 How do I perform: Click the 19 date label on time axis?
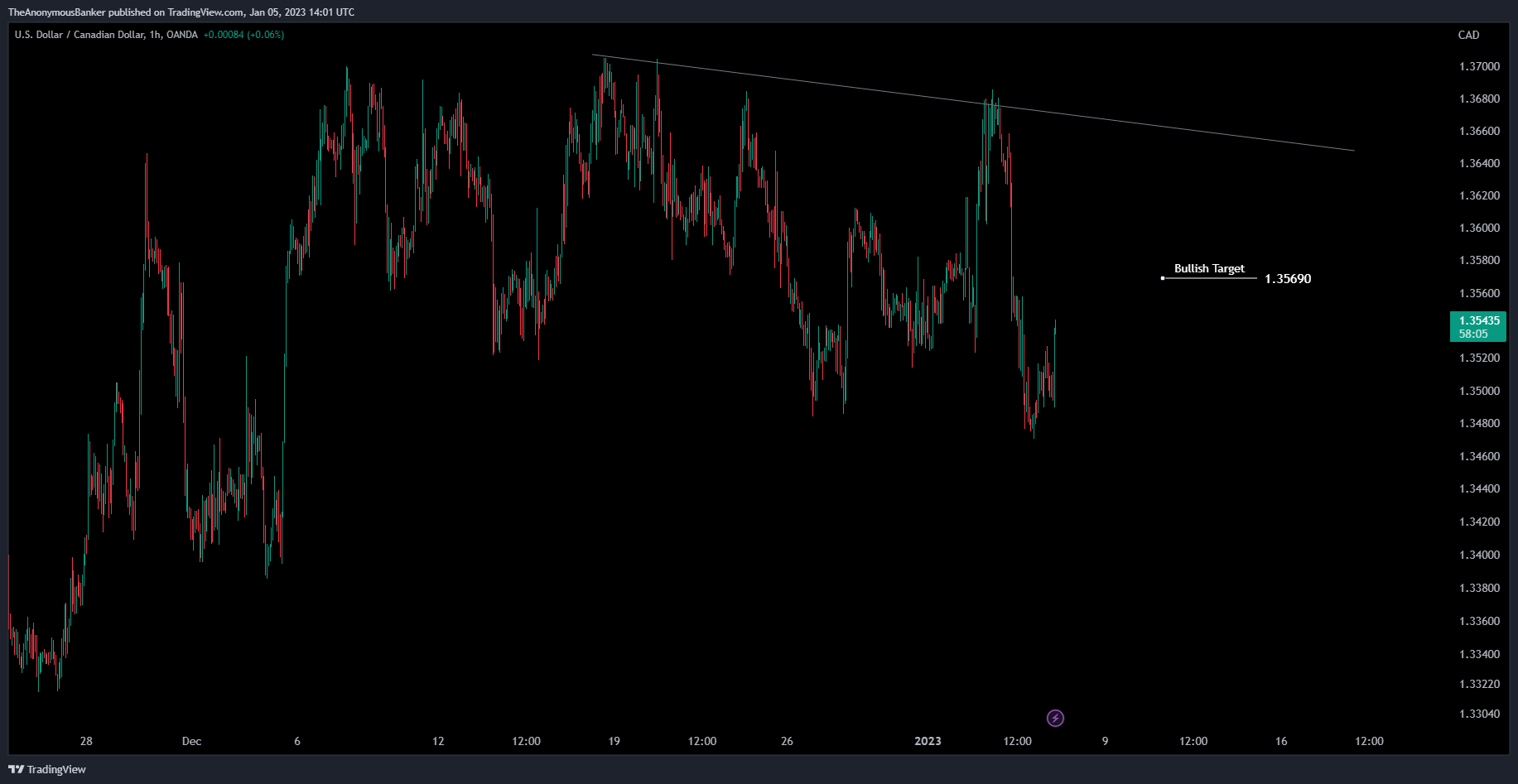[x=614, y=741]
